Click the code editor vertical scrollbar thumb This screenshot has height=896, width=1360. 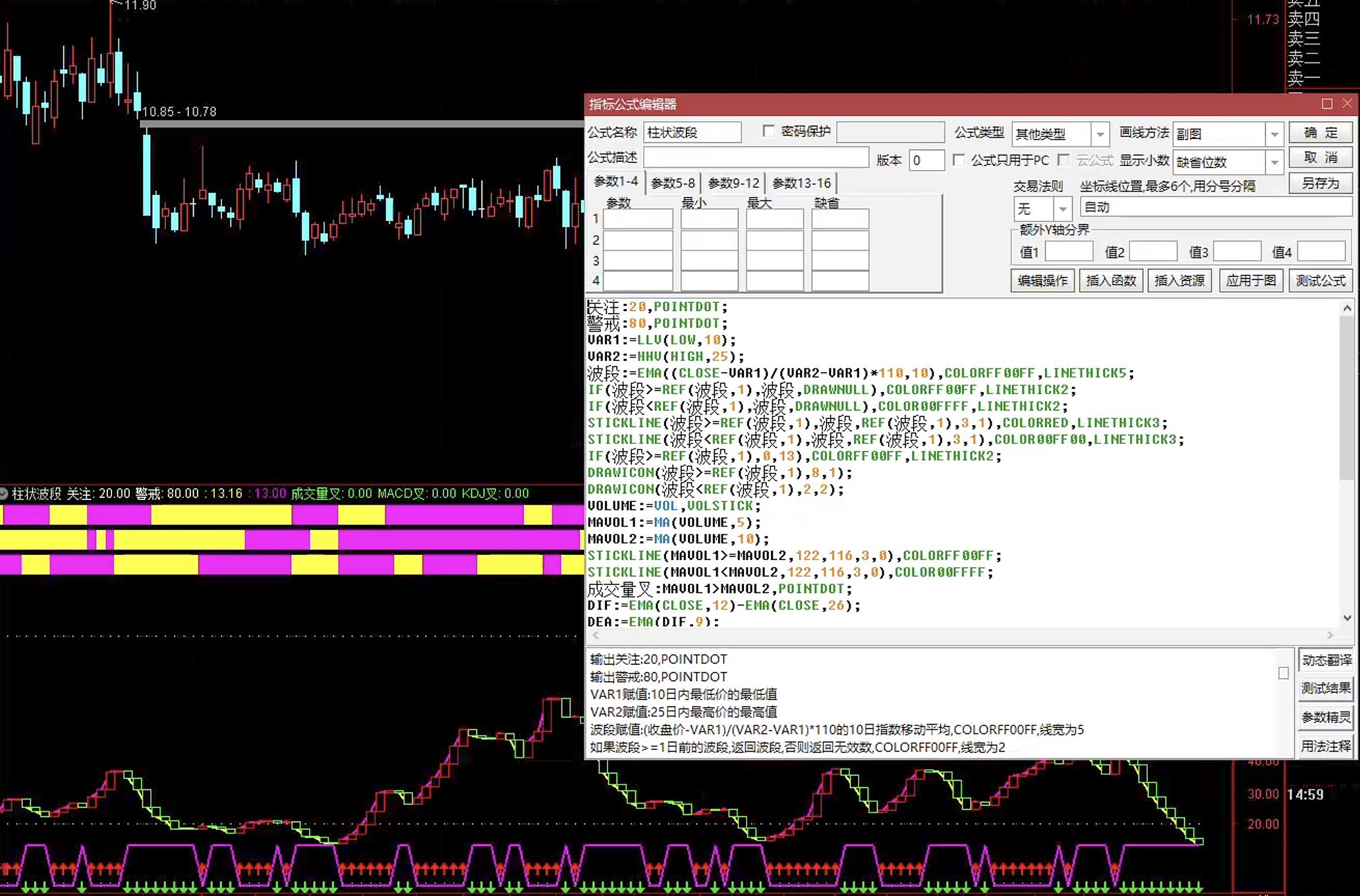point(1347,399)
